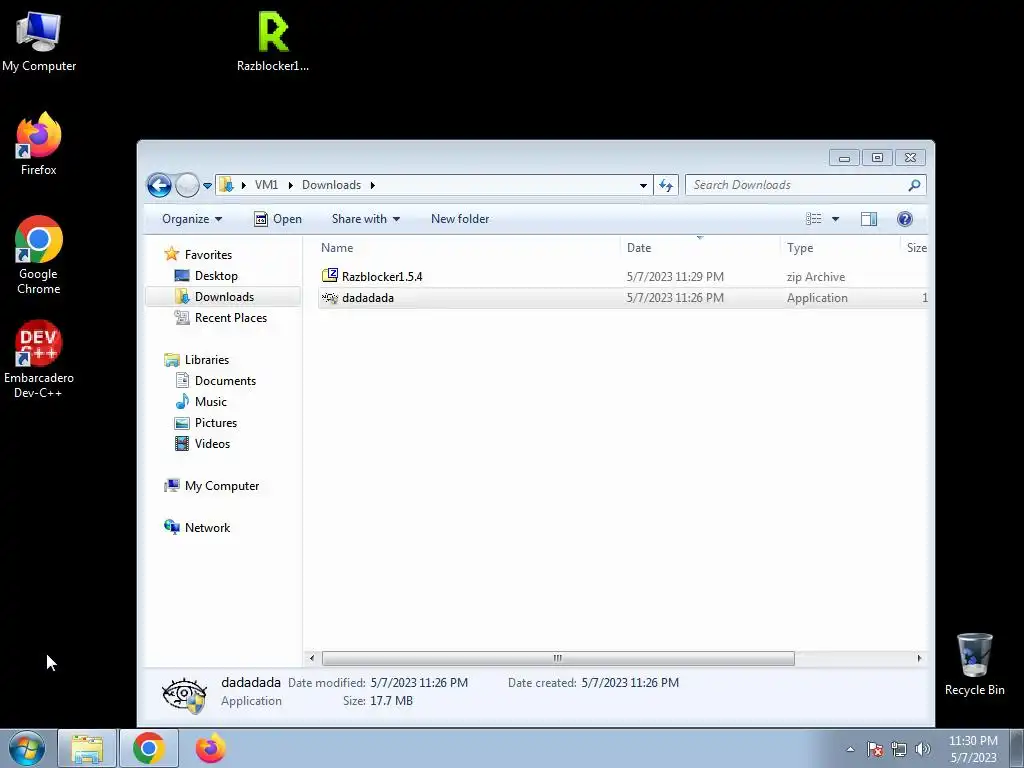This screenshot has height=768, width=1024.
Task: Click VM1 in the address path
Action: 266,185
